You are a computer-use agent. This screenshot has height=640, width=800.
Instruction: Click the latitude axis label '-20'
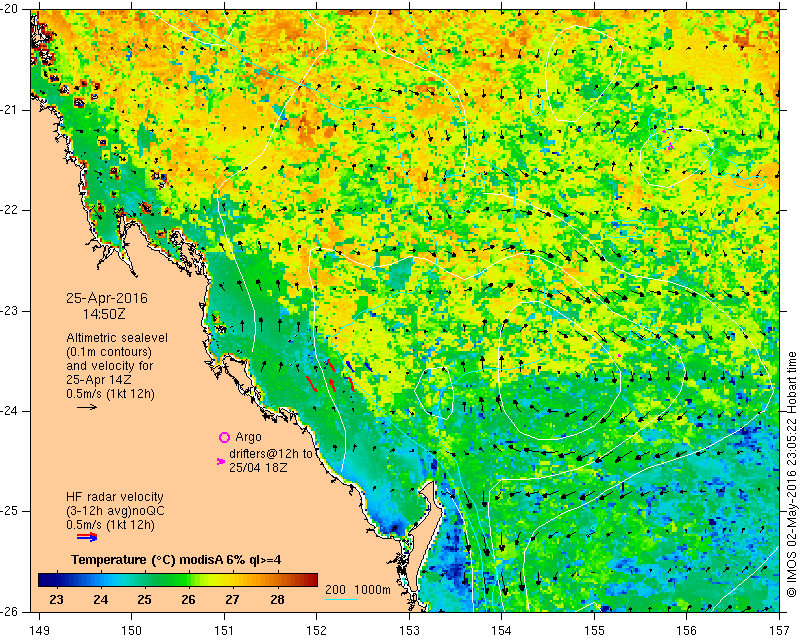10,10
